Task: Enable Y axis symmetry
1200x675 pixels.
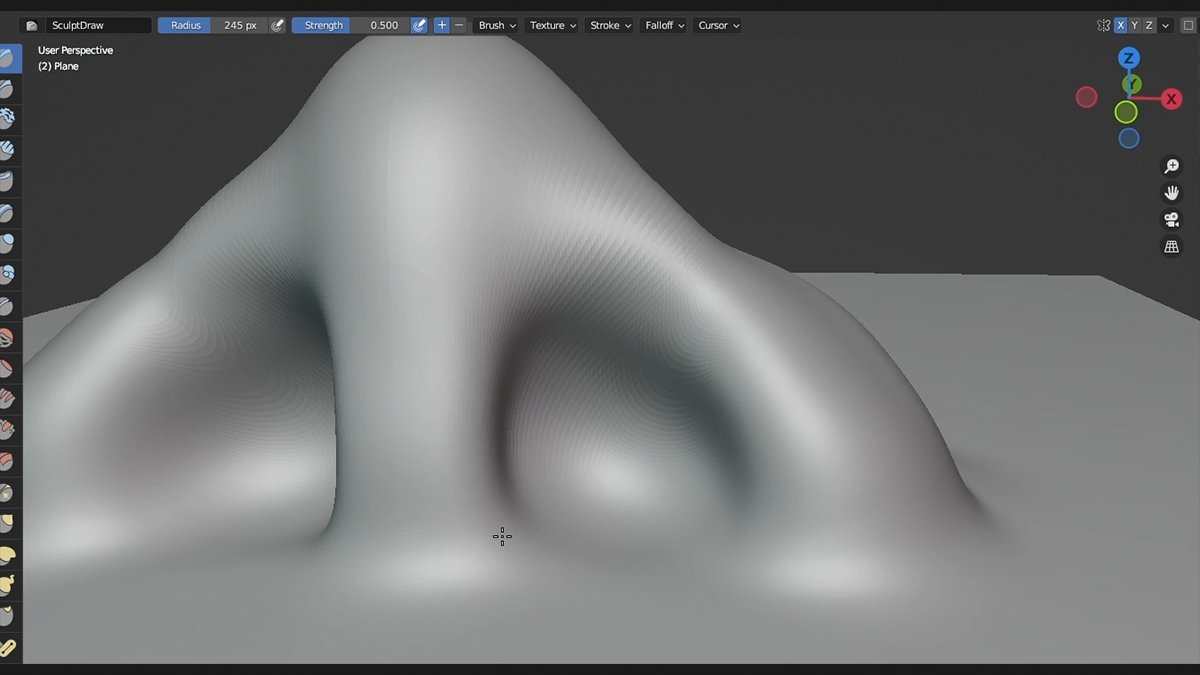Action: pyautogui.click(x=1136, y=25)
